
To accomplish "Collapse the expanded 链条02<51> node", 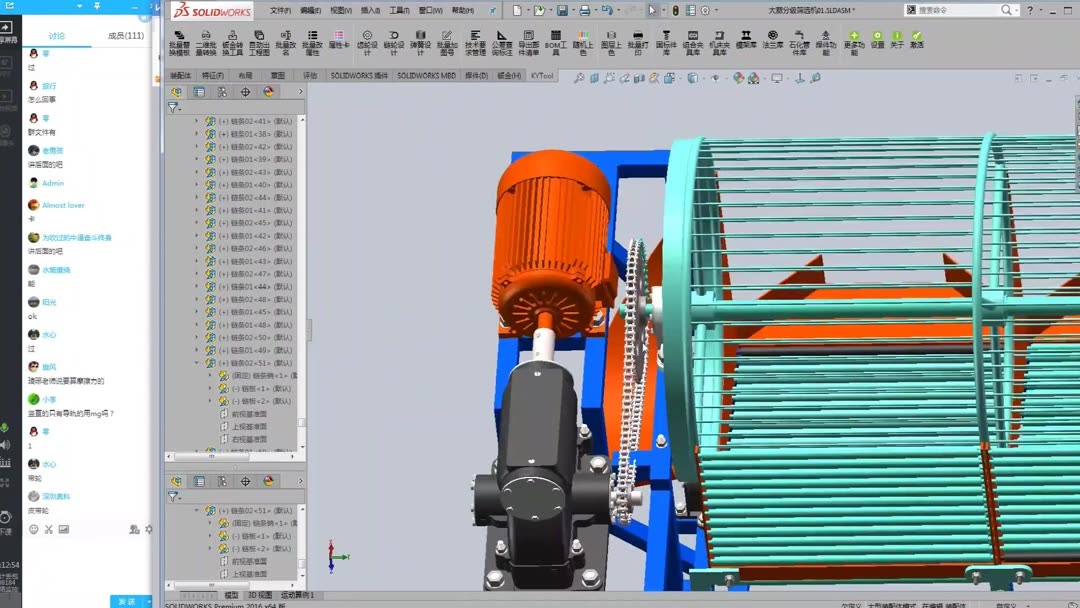I will tap(196, 510).
